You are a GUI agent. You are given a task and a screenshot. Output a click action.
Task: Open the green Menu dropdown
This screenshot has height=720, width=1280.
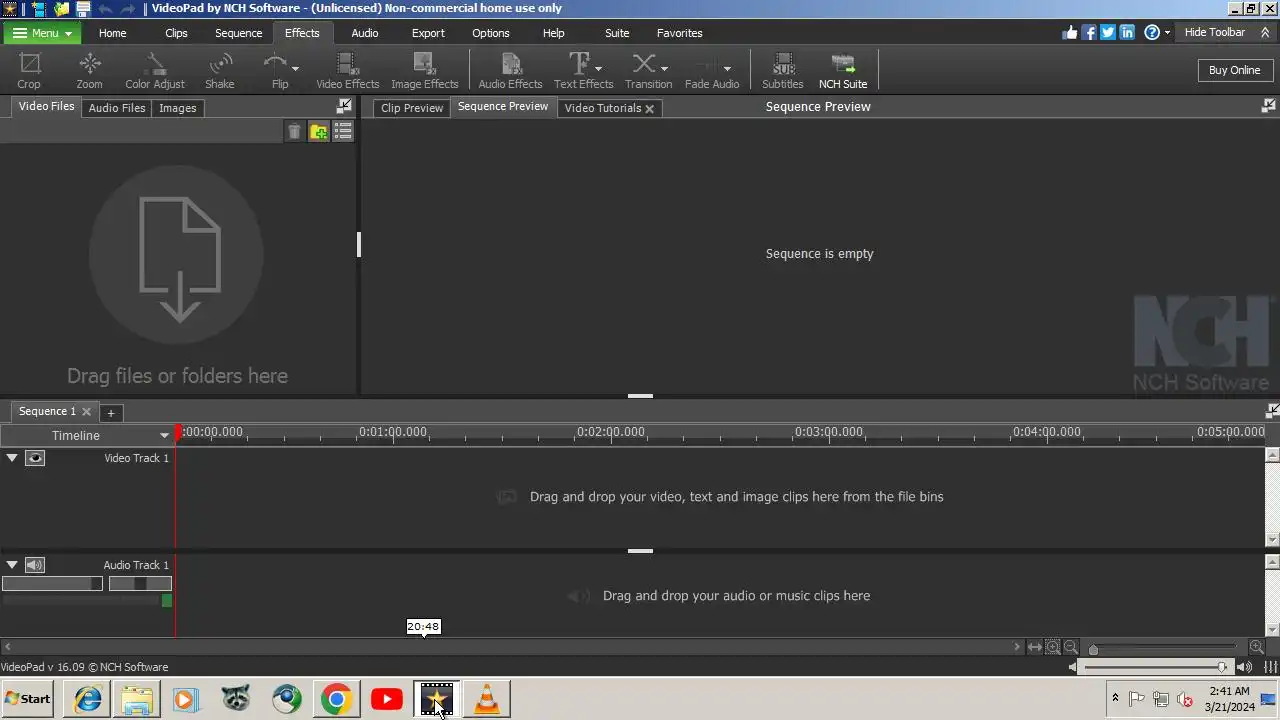[42, 33]
